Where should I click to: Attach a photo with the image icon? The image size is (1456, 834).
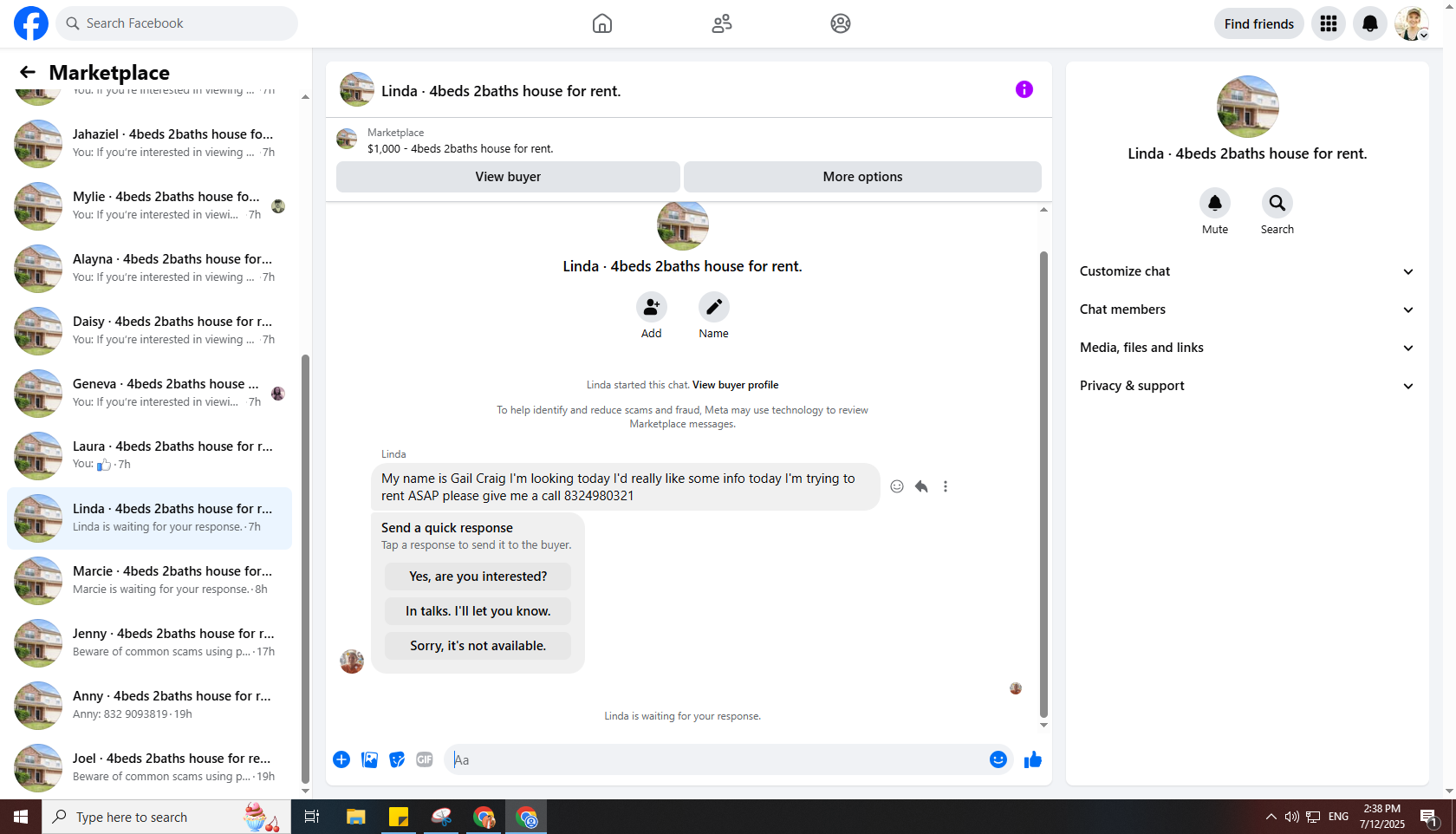(x=369, y=759)
